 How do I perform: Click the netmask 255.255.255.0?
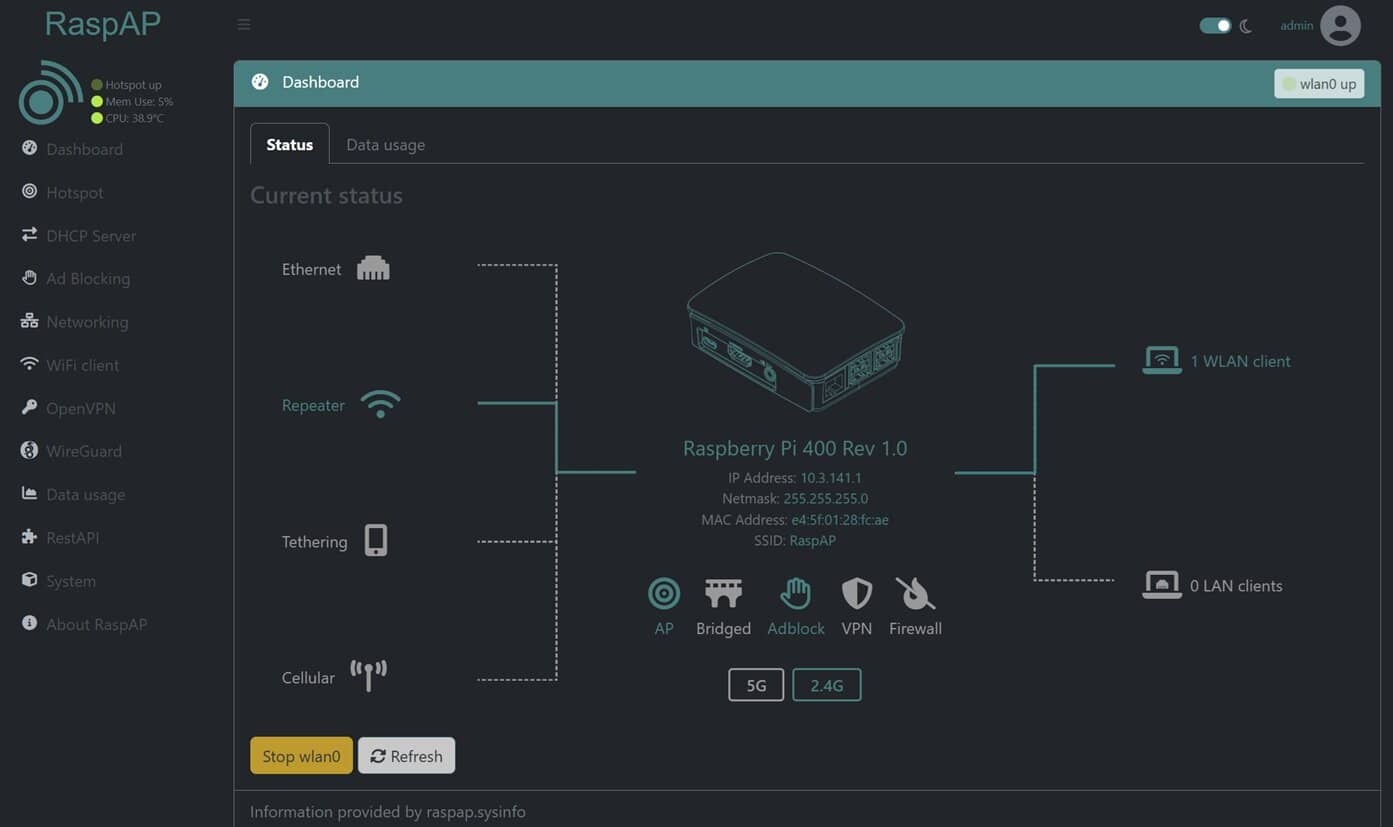coord(825,499)
